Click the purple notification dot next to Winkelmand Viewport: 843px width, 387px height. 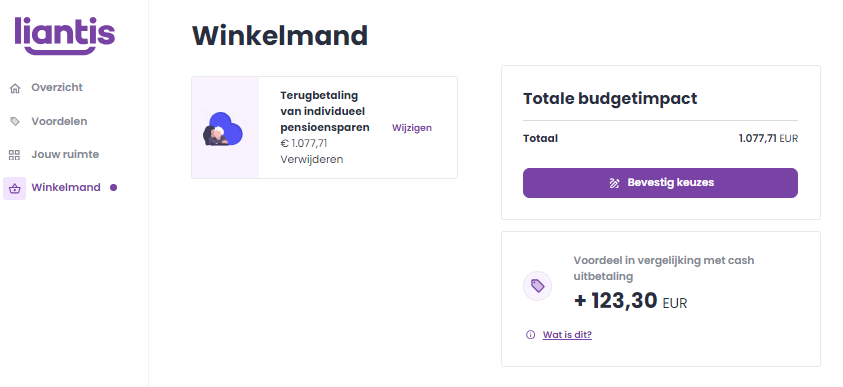point(113,188)
